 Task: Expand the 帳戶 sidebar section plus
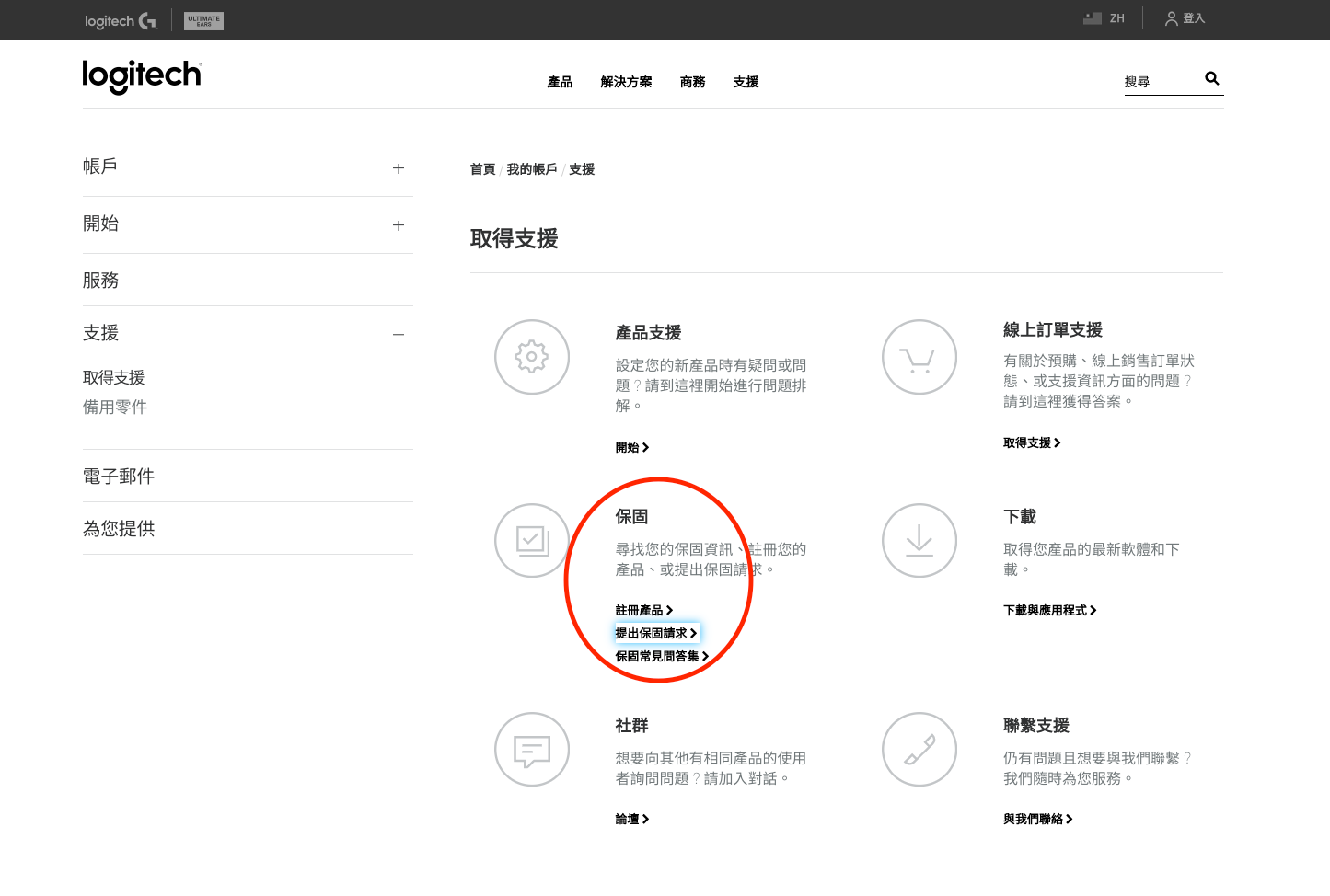399,168
